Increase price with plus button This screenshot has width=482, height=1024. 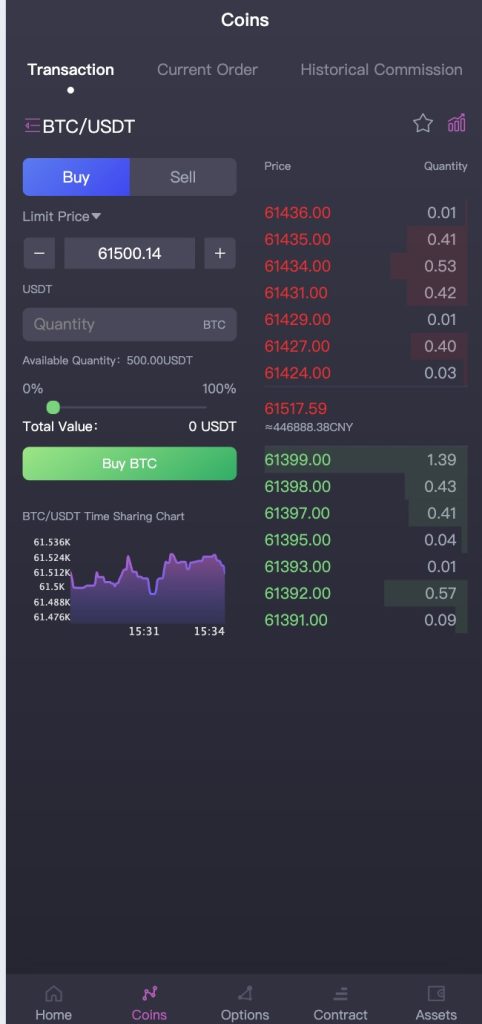[x=220, y=253]
